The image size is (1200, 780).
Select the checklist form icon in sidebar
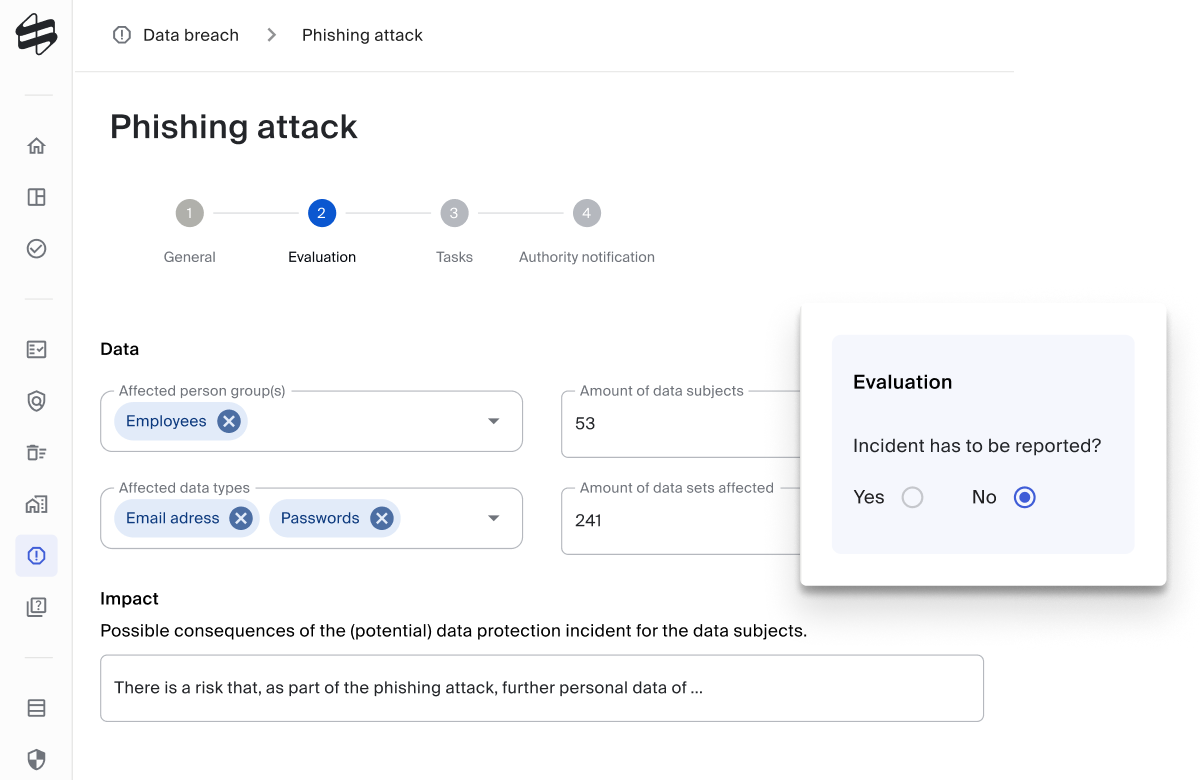(36, 350)
